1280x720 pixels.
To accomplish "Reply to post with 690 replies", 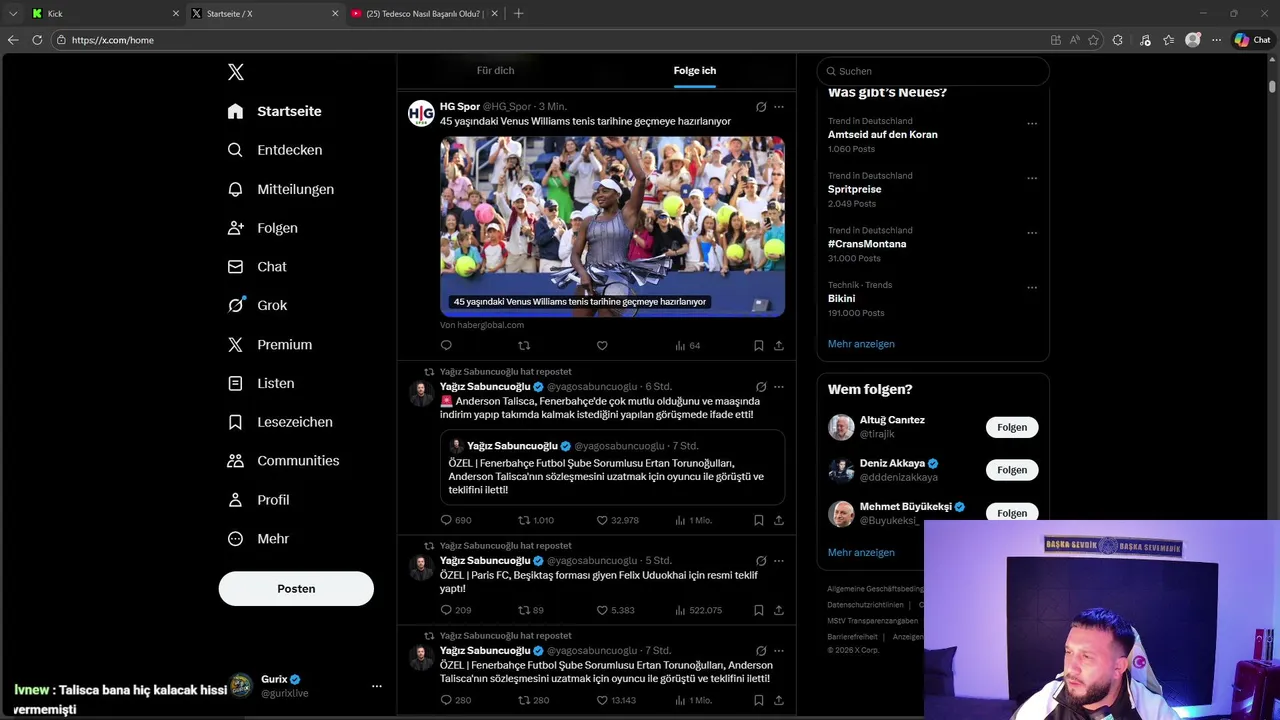I will tap(455, 521).
